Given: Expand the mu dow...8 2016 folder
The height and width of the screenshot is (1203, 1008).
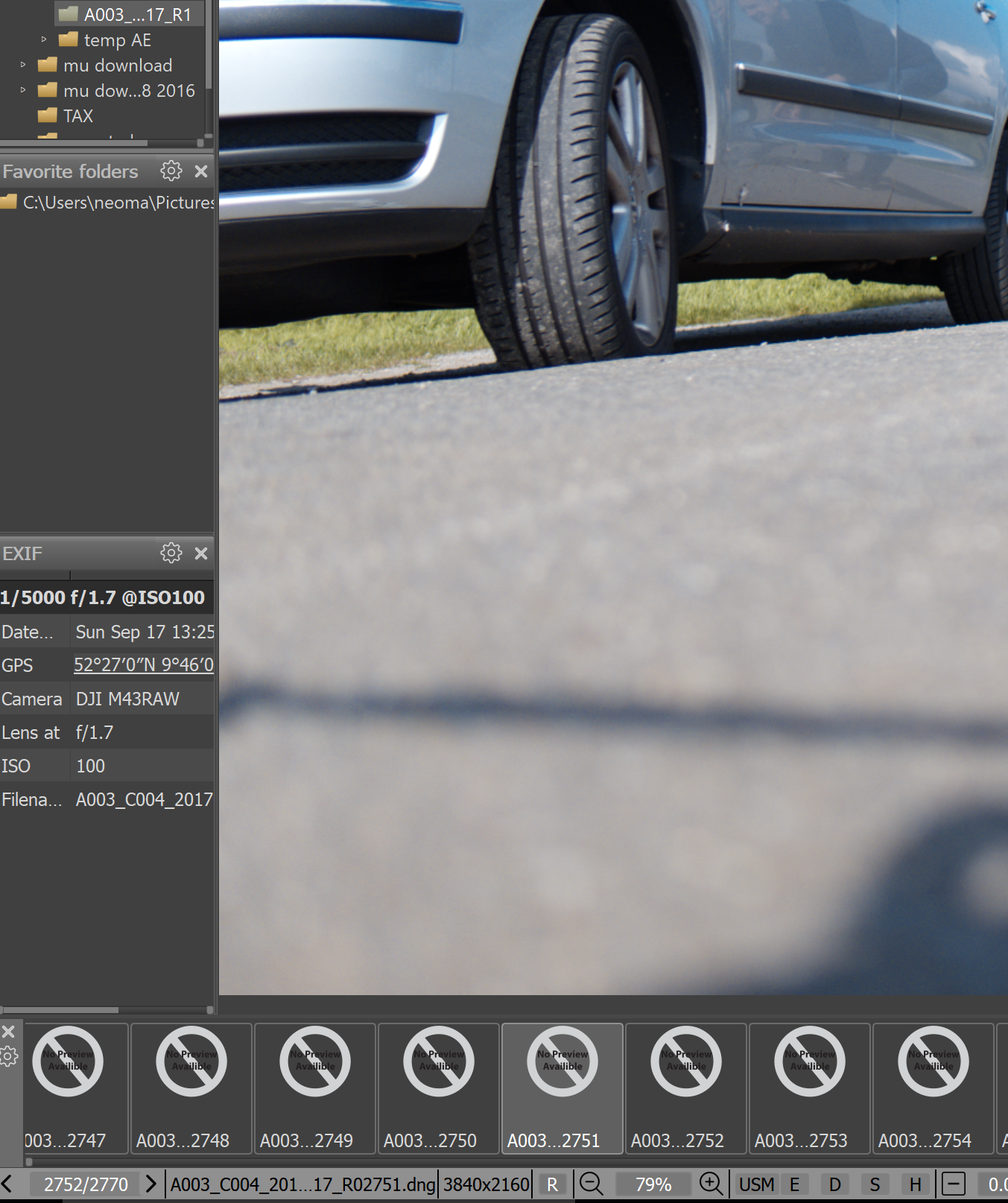Looking at the screenshot, I should point(23,91).
